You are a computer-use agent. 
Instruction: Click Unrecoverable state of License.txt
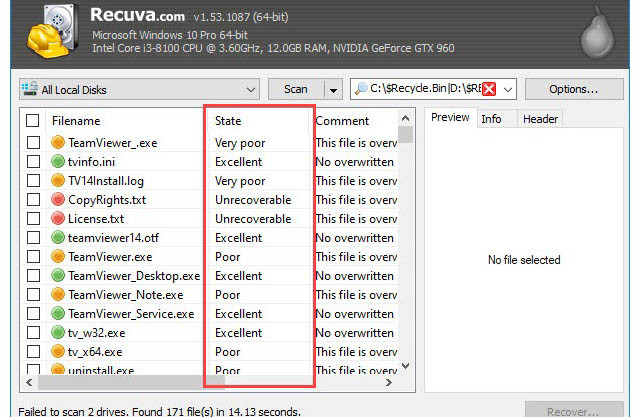click(x=253, y=219)
